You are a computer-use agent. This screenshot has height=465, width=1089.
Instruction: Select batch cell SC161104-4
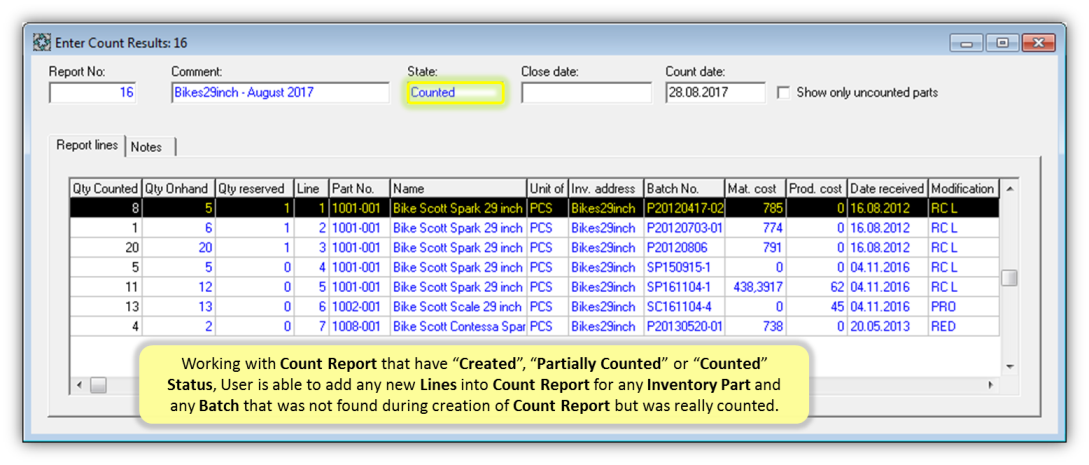click(684, 307)
